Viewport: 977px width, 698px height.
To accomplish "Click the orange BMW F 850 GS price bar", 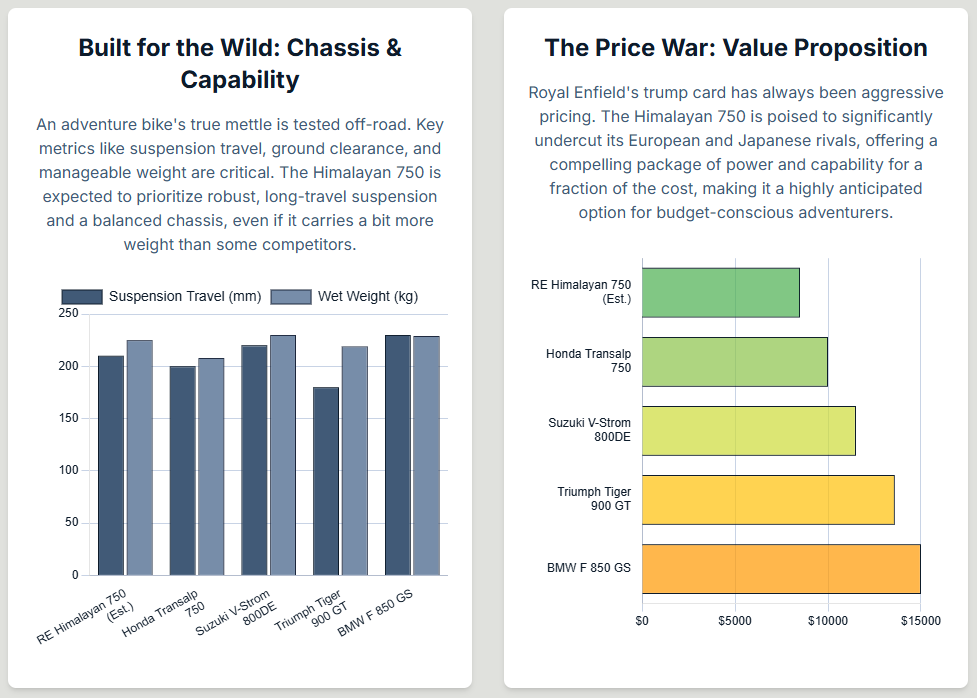I will point(781,569).
